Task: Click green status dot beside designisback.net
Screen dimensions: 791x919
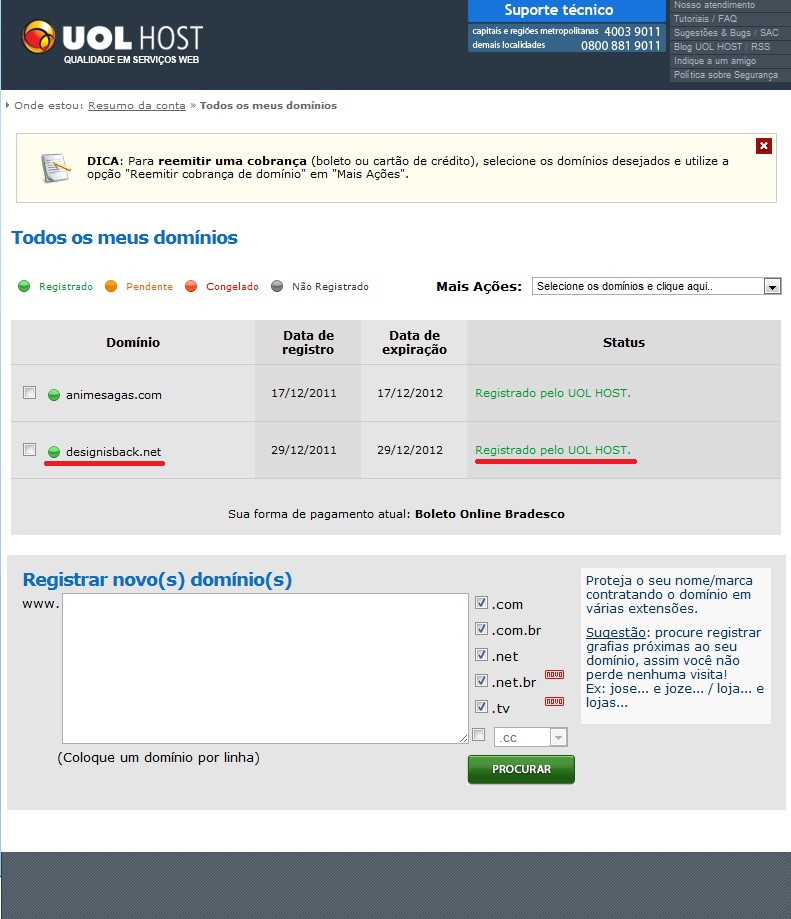Action: pos(54,452)
